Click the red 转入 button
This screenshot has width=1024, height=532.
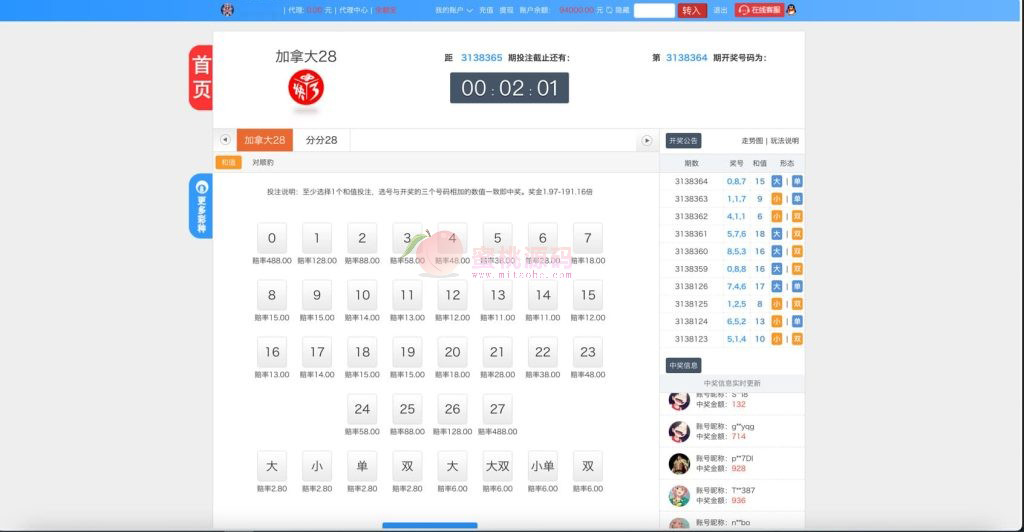click(692, 10)
